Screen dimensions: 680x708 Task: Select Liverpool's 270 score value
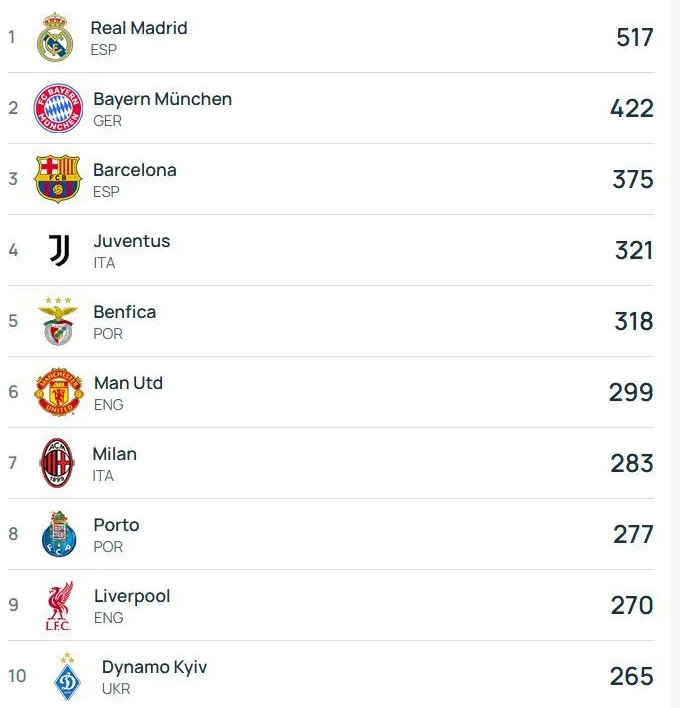tap(632, 606)
